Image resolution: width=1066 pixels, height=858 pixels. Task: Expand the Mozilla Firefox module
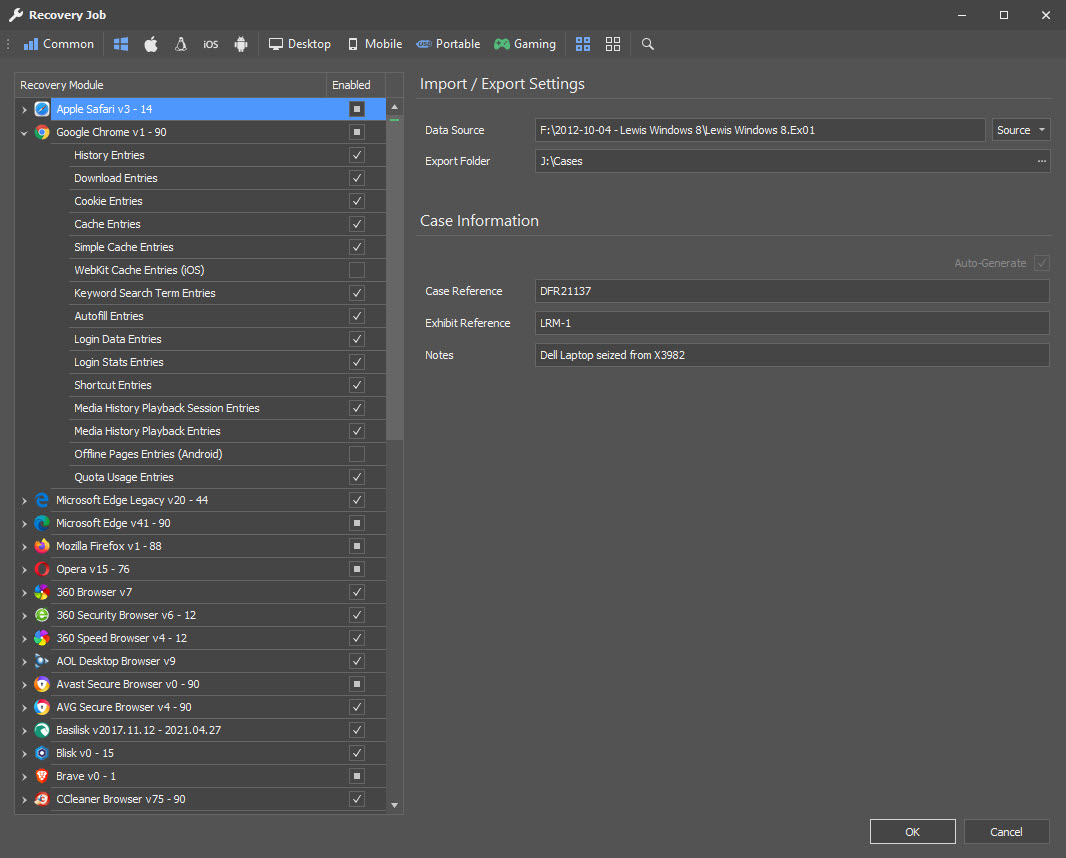click(x=24, y=547)
